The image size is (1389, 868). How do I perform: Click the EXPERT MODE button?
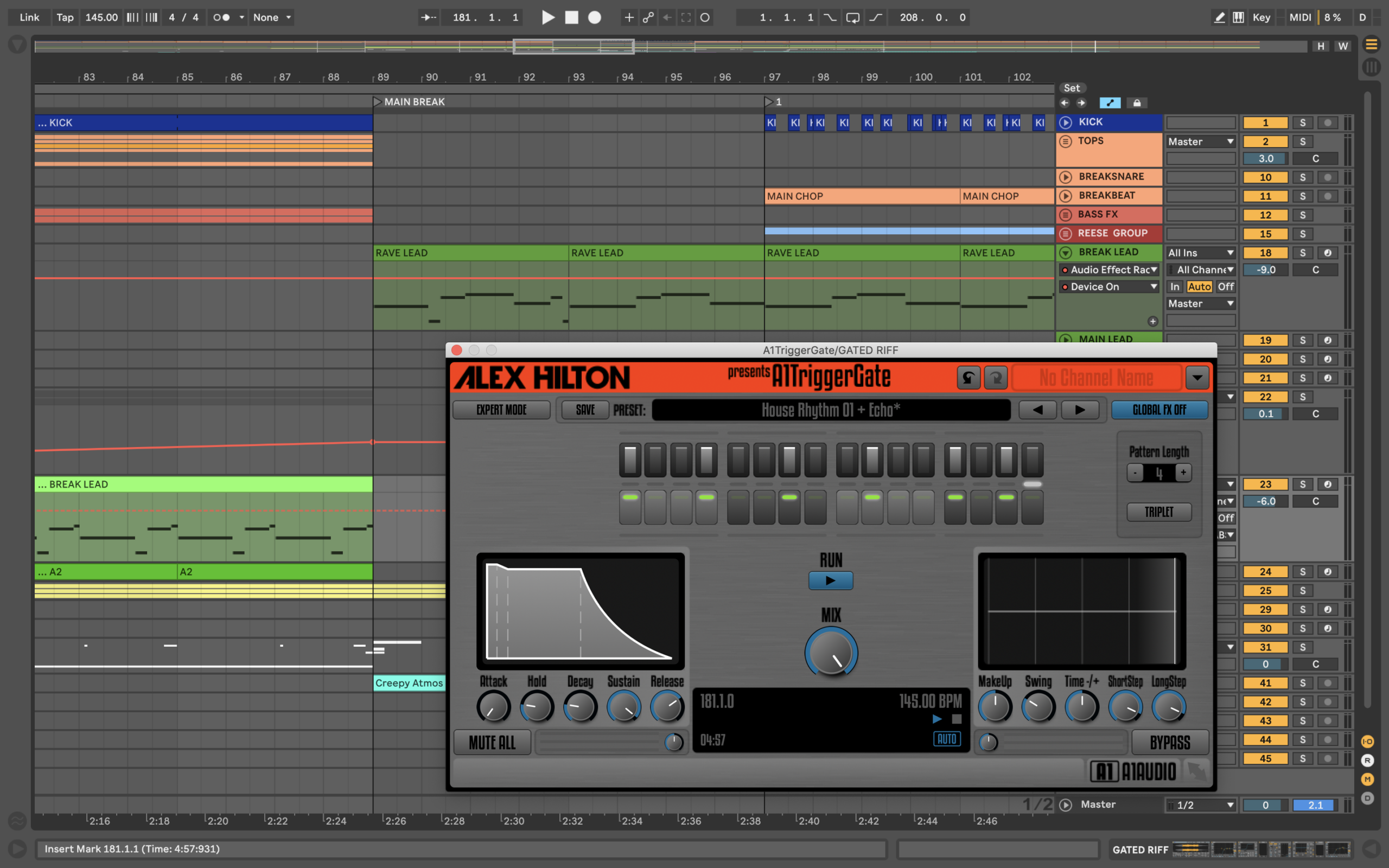tap(501, 410)
